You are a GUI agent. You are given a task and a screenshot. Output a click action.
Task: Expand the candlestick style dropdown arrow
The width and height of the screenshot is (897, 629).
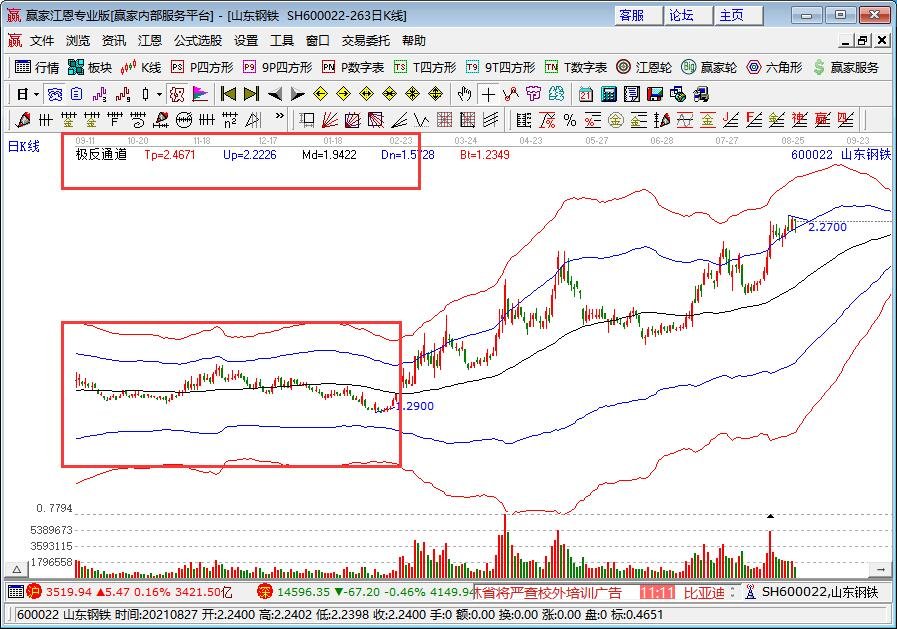click(160, 94)
